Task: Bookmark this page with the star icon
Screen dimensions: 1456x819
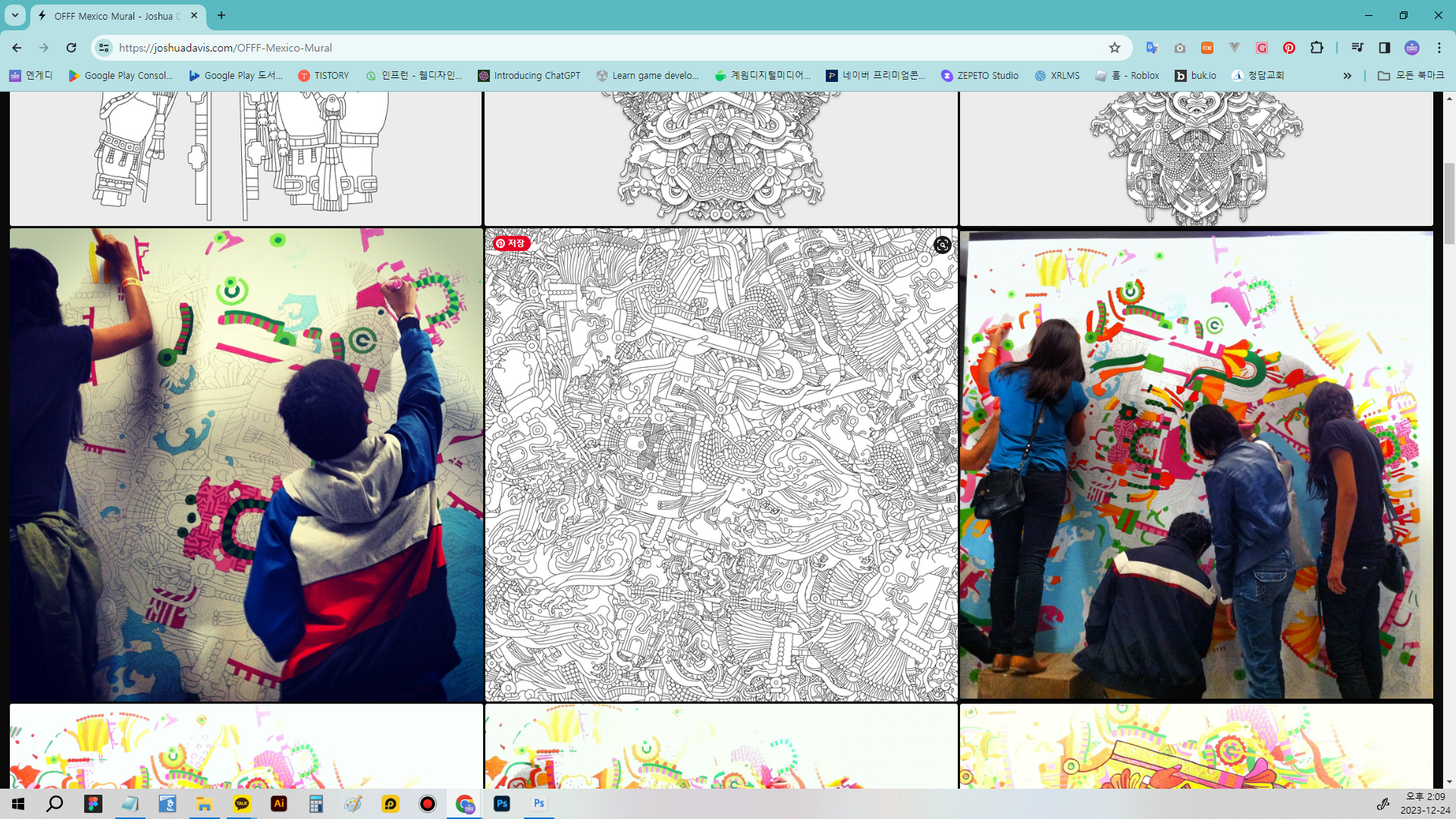Action: [1114, 48]
